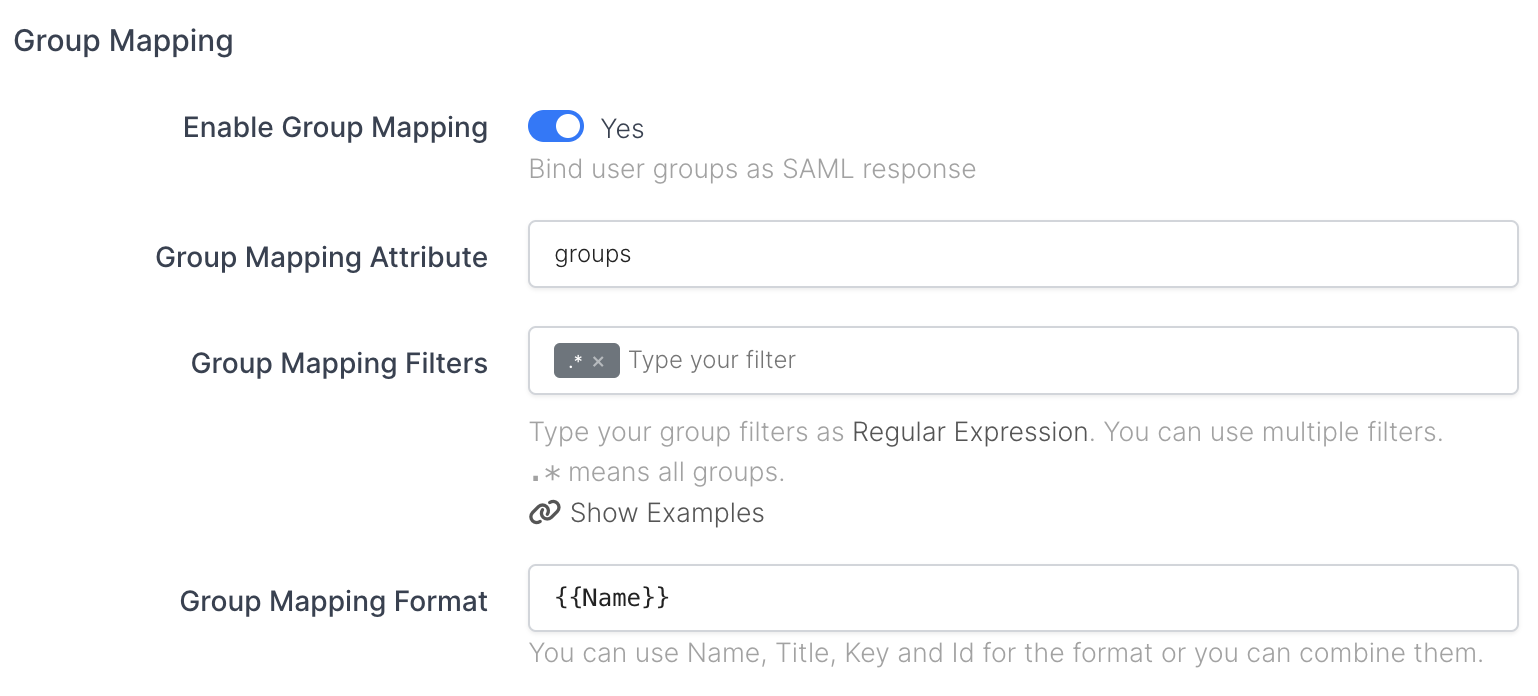Focus the Group Mapping Attribute field
This screenshot has width=1538, height=696.
point(1022,255)
